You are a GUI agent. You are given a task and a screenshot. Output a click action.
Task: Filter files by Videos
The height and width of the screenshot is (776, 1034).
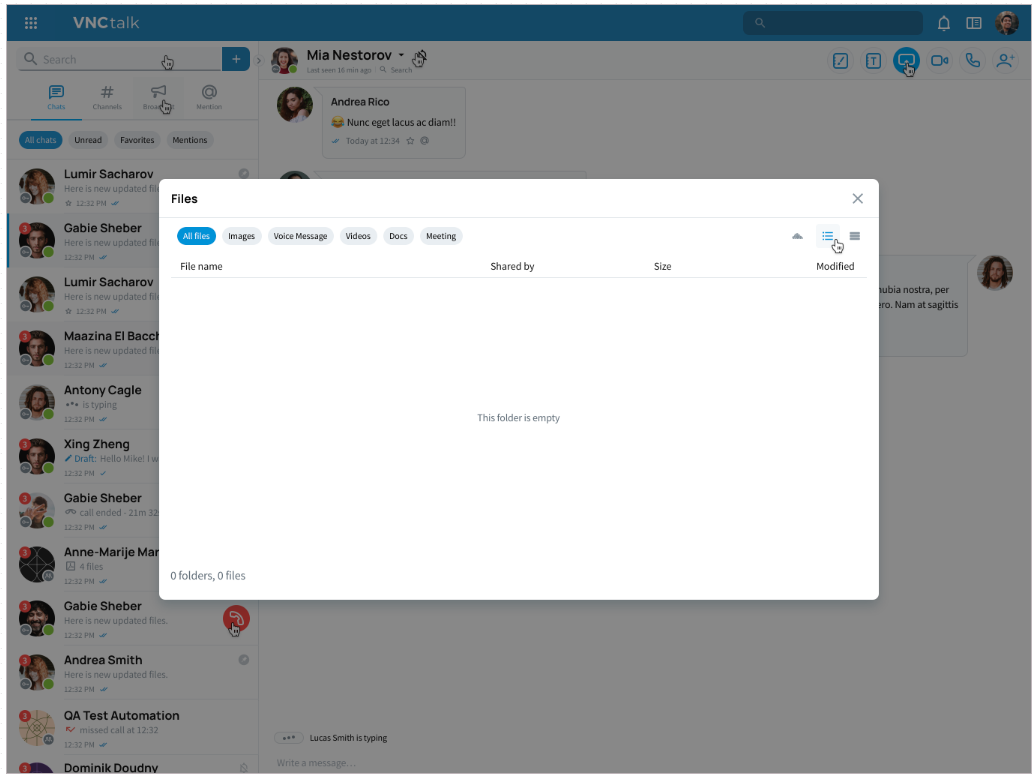click(x=358, y=236)
